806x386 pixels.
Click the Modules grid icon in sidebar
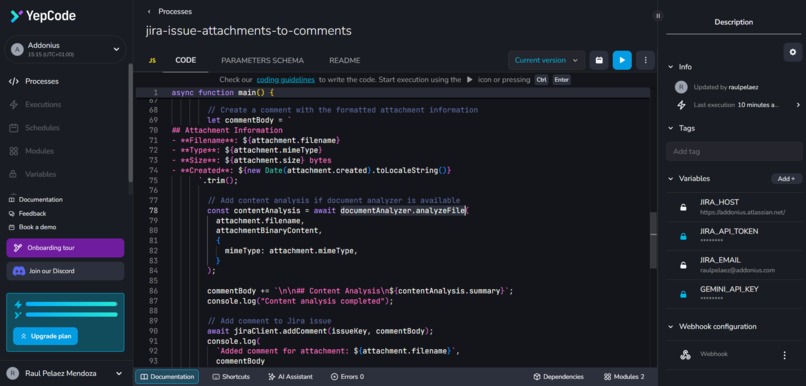pyautogui.click(x=14, y=151)
